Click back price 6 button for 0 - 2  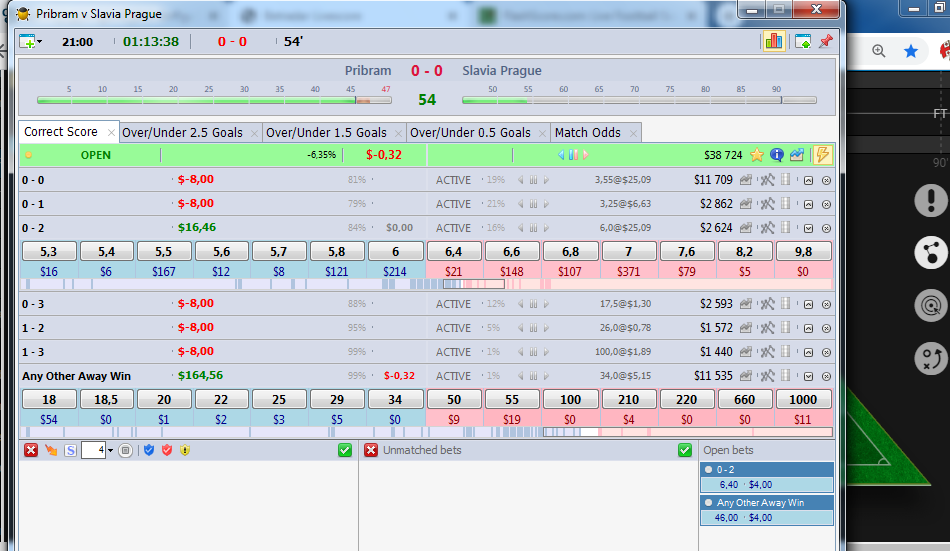pyautogui.click(x=396, y=252)
